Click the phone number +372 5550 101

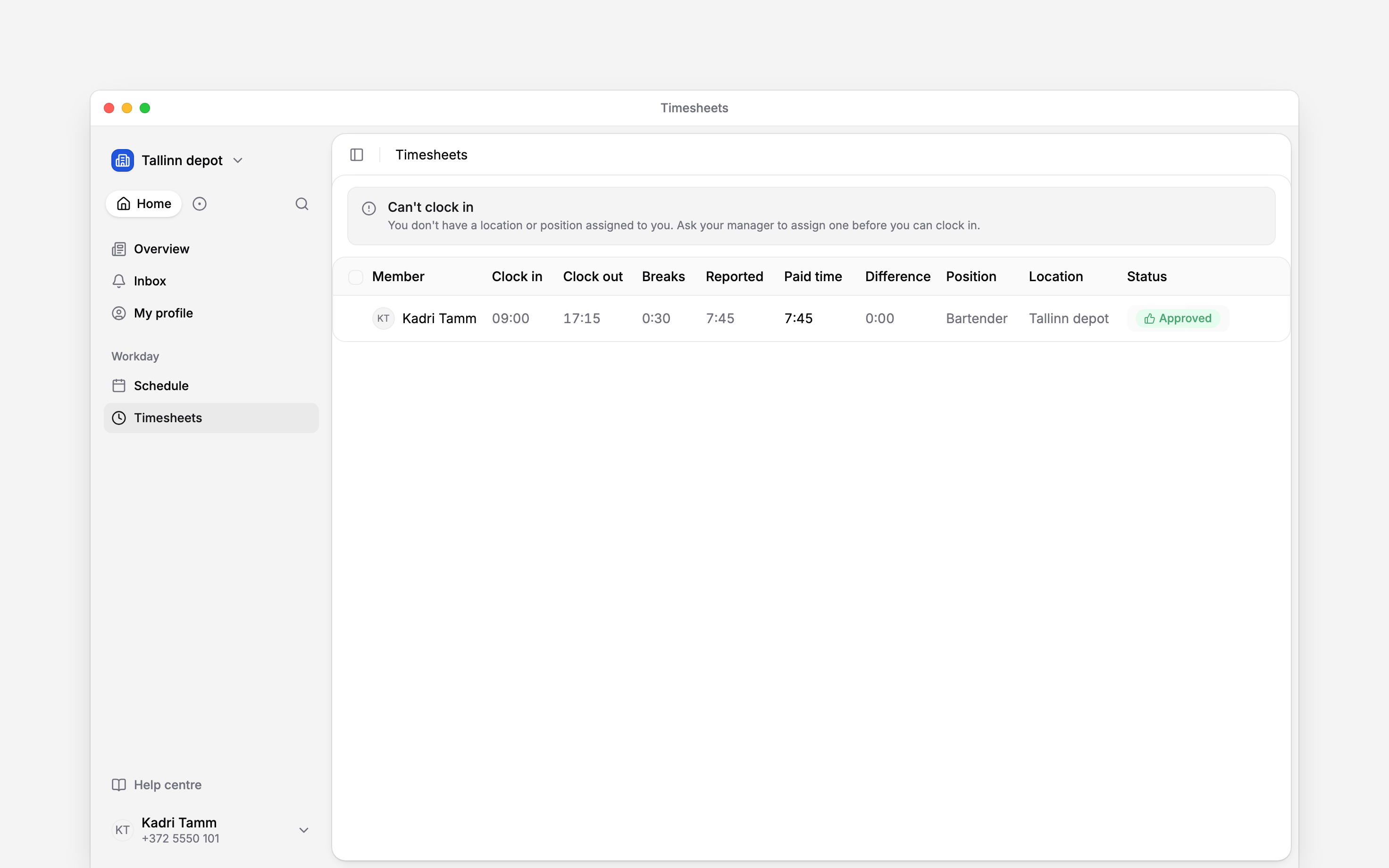(180, 839)
